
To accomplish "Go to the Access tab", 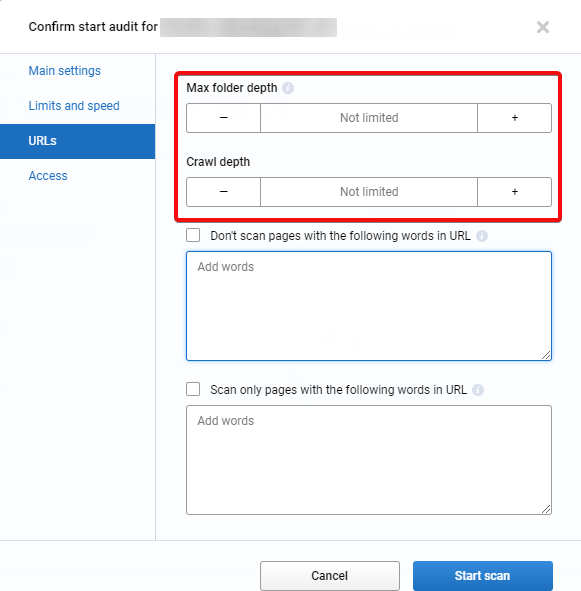I will point(48,176).
